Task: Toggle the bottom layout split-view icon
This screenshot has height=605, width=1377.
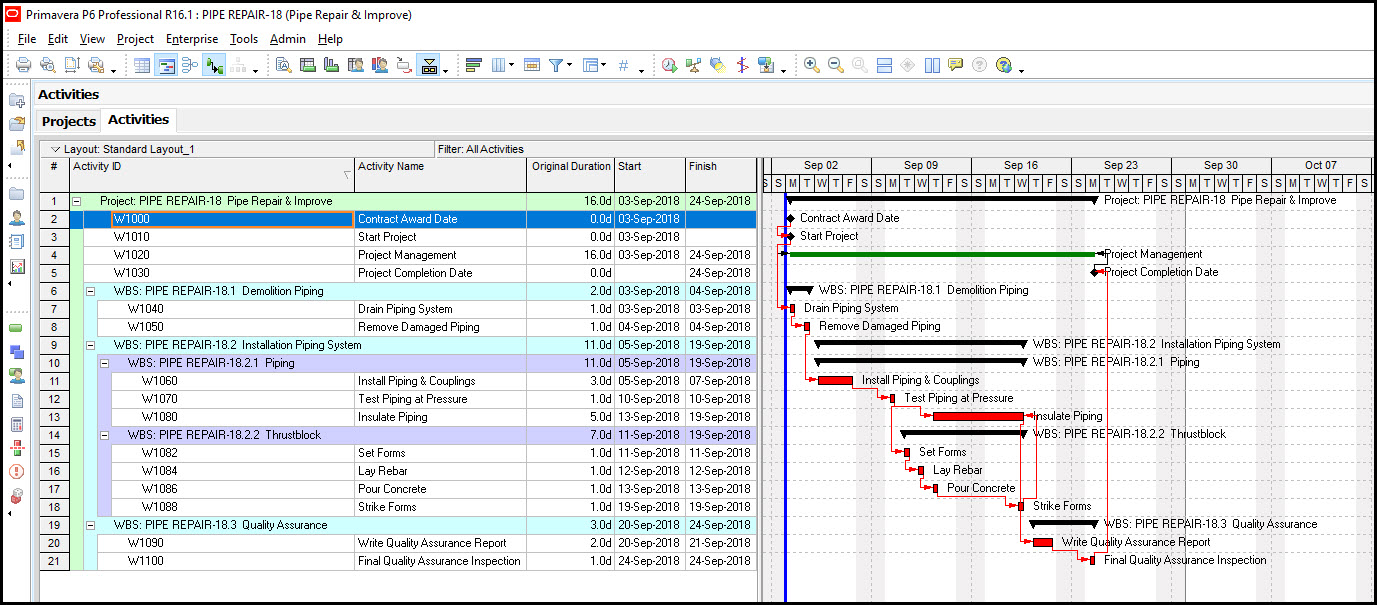Action: tap(885, 65)
